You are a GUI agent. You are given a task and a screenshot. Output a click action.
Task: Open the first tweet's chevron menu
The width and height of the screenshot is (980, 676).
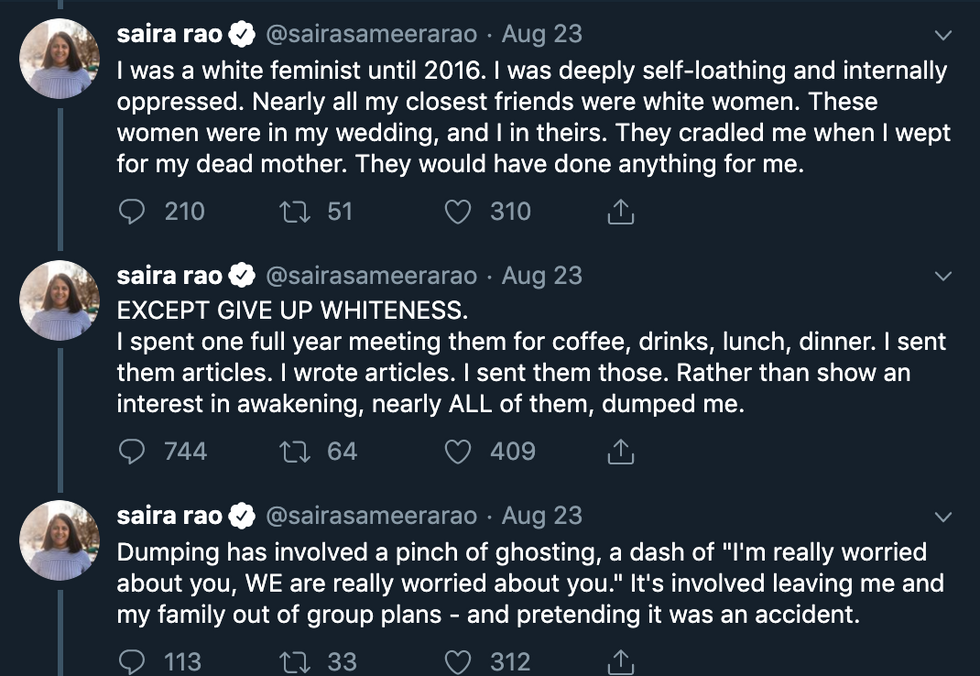(x=942, y=36)
